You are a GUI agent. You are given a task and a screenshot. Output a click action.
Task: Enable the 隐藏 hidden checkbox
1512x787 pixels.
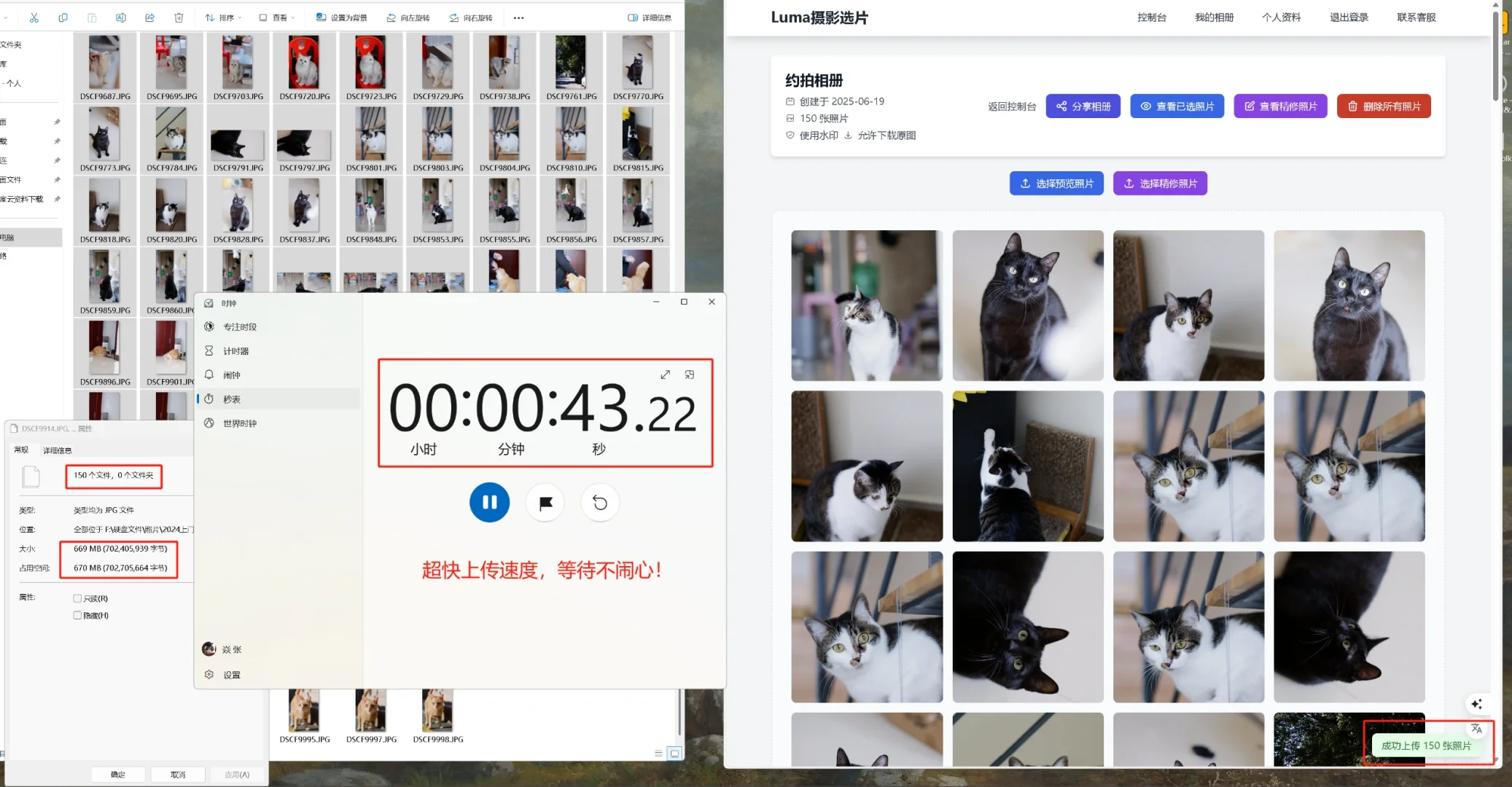[x=77, y=615]
